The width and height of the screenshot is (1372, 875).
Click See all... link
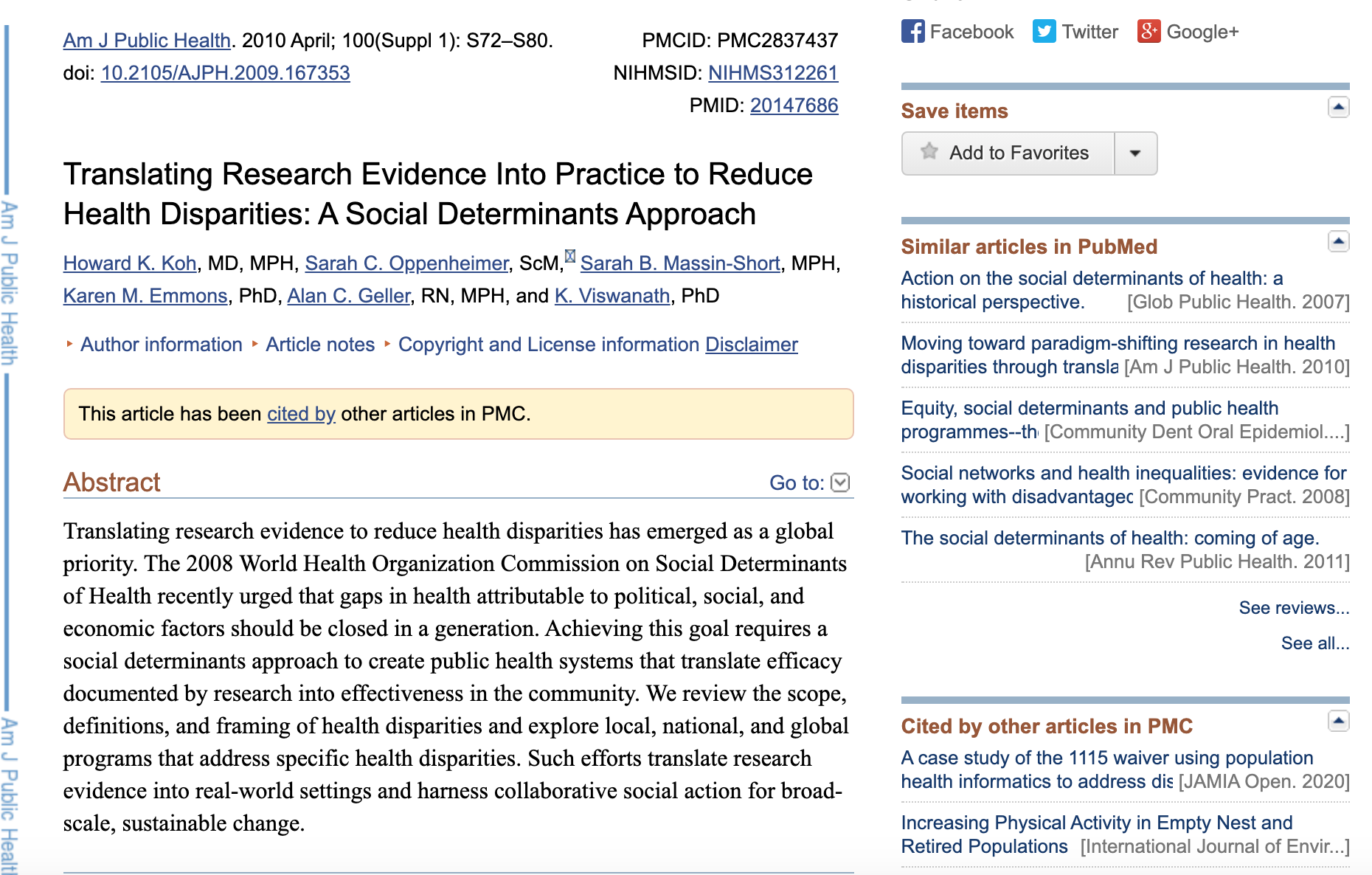coord(1315,643)
